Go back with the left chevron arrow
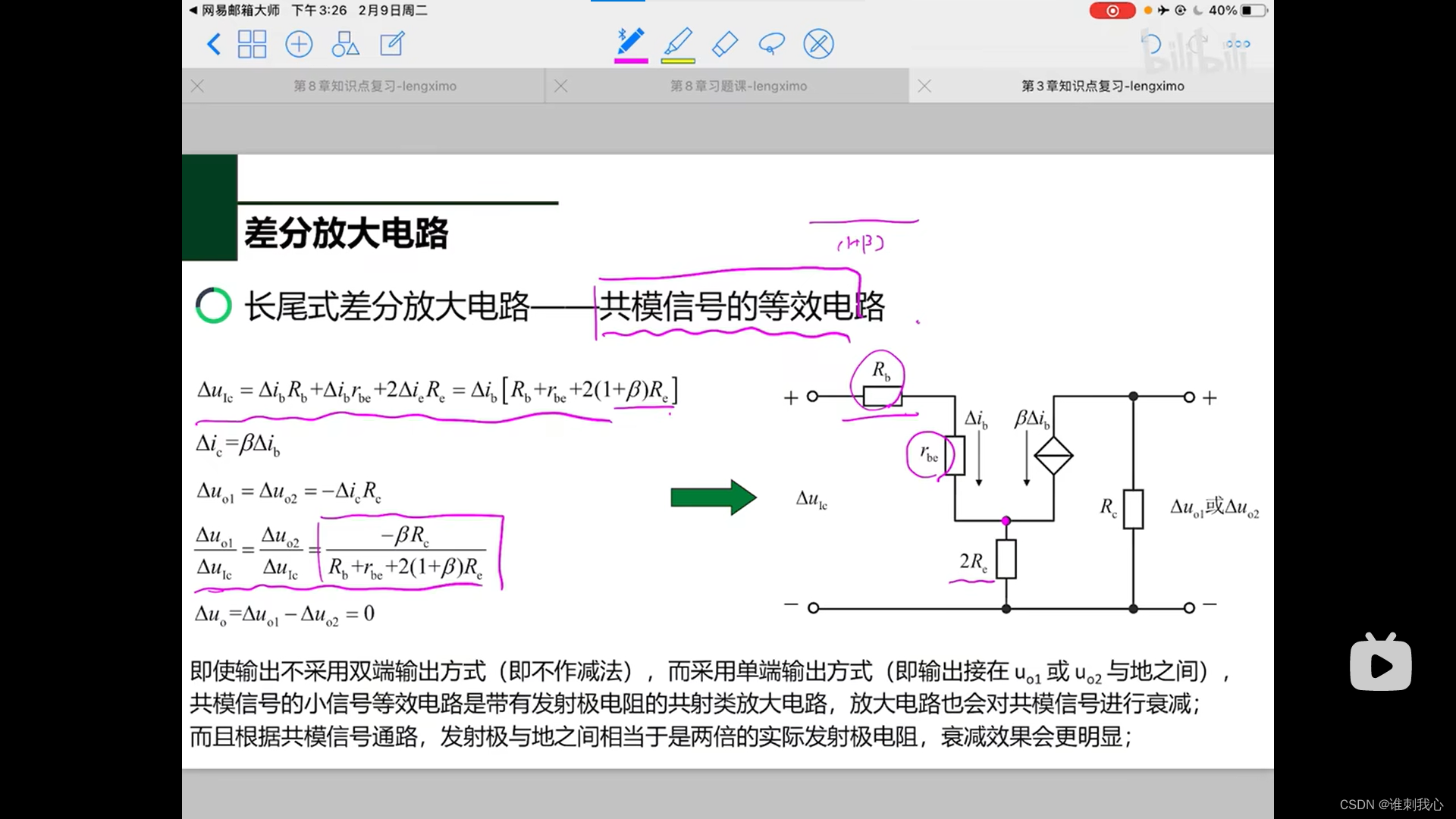This screenshot has width=1456, height=819. [x=214, y=44]
